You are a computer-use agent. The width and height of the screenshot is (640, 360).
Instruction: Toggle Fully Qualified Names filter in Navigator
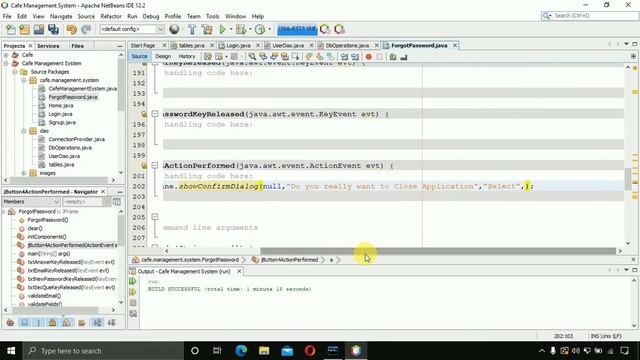(x=82, y=323)
